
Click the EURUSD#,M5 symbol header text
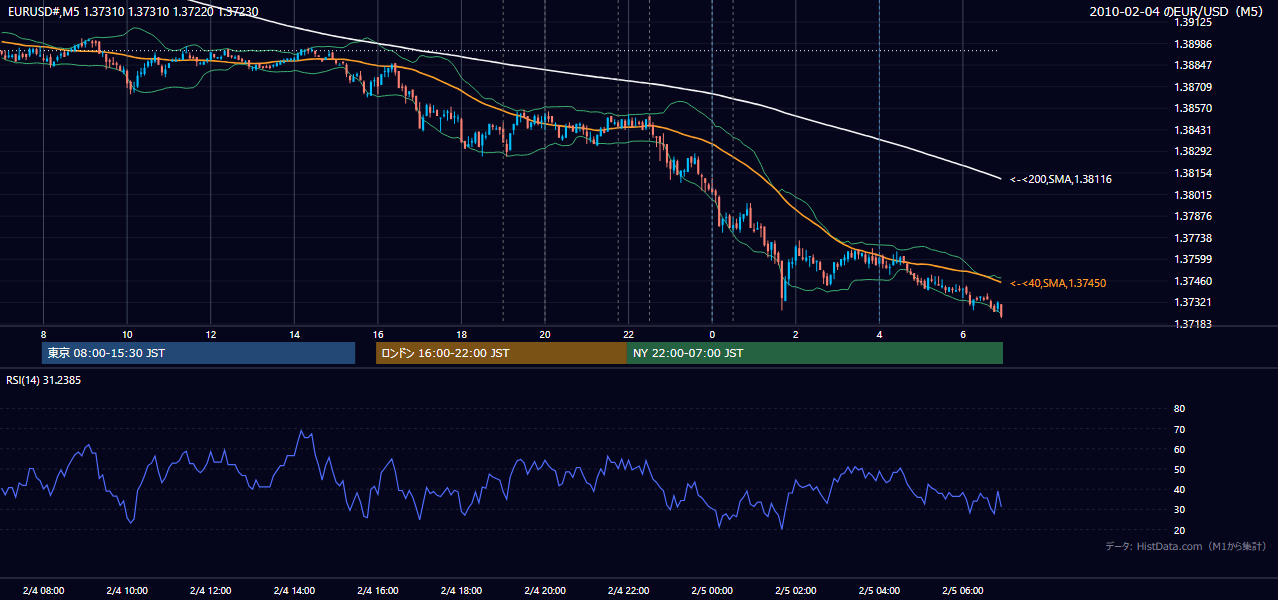pos(132,11)
